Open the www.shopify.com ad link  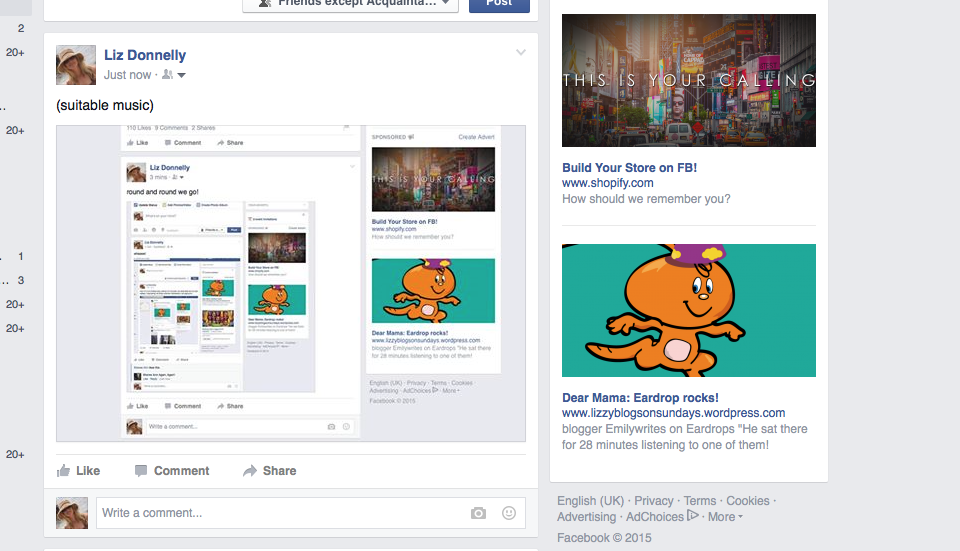click(x=607, y=183)
